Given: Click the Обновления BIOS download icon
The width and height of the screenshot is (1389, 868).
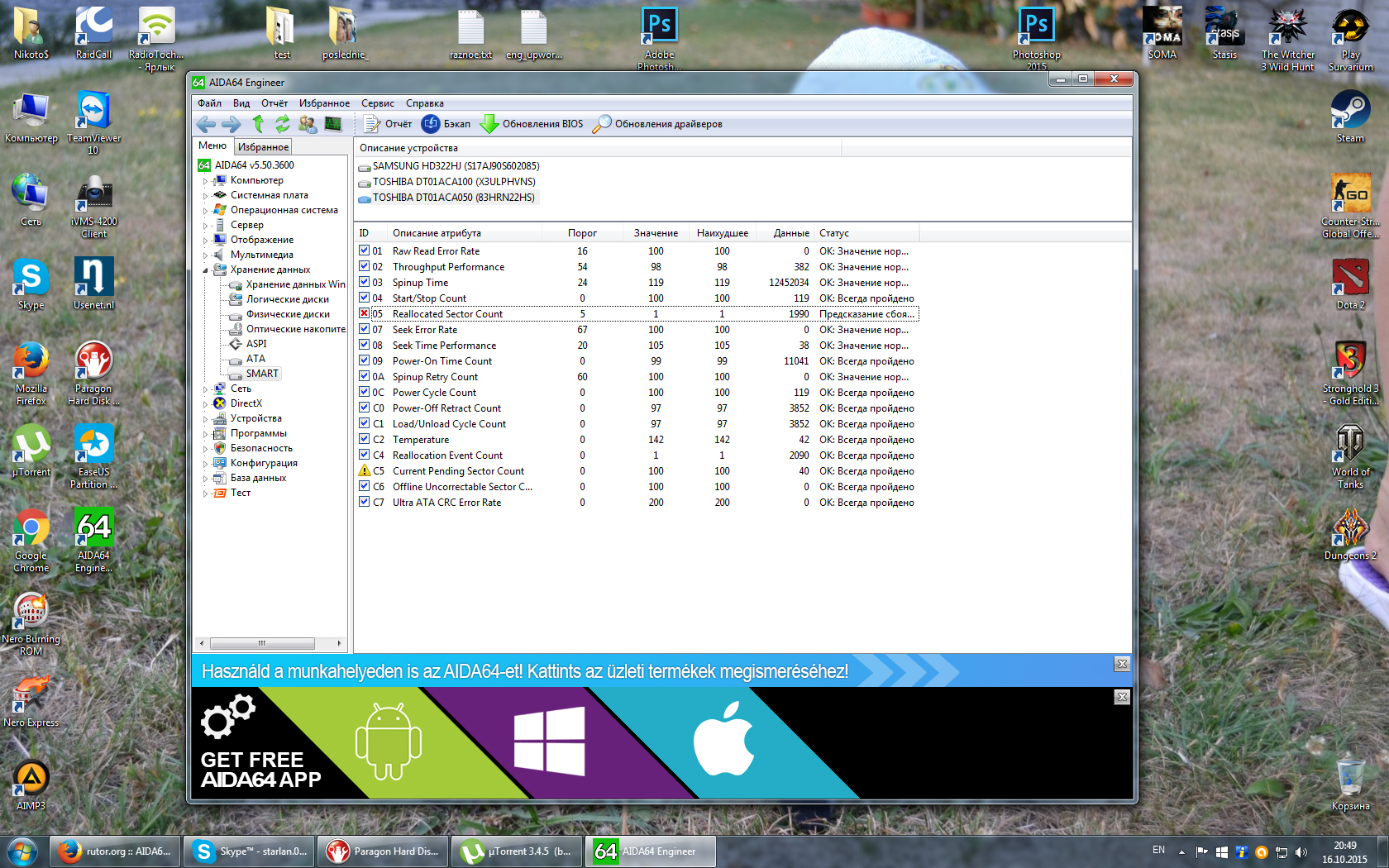Looking at the screenshot, I should (489, 124).
